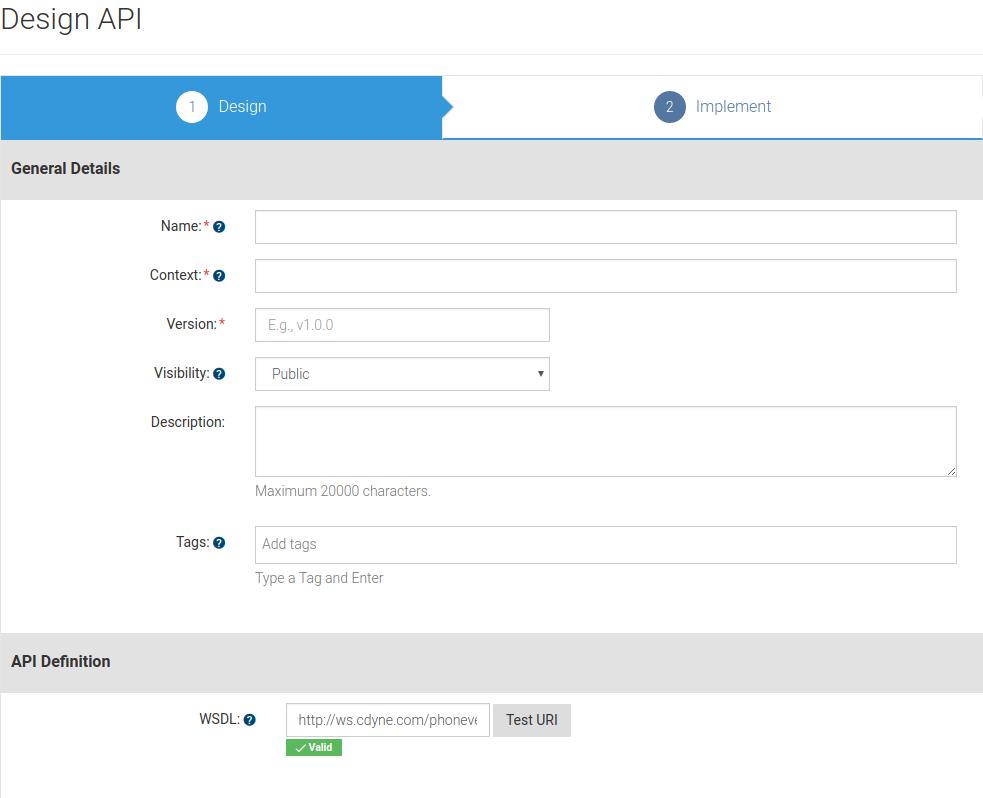Open the help icon beside Context

tap(217, 275)
